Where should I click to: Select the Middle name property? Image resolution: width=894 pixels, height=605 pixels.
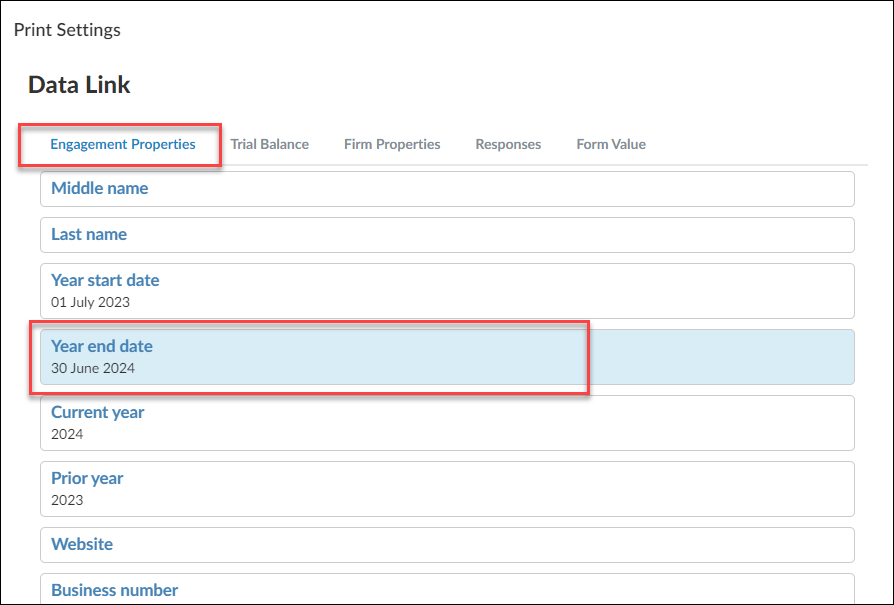[447, 189]
